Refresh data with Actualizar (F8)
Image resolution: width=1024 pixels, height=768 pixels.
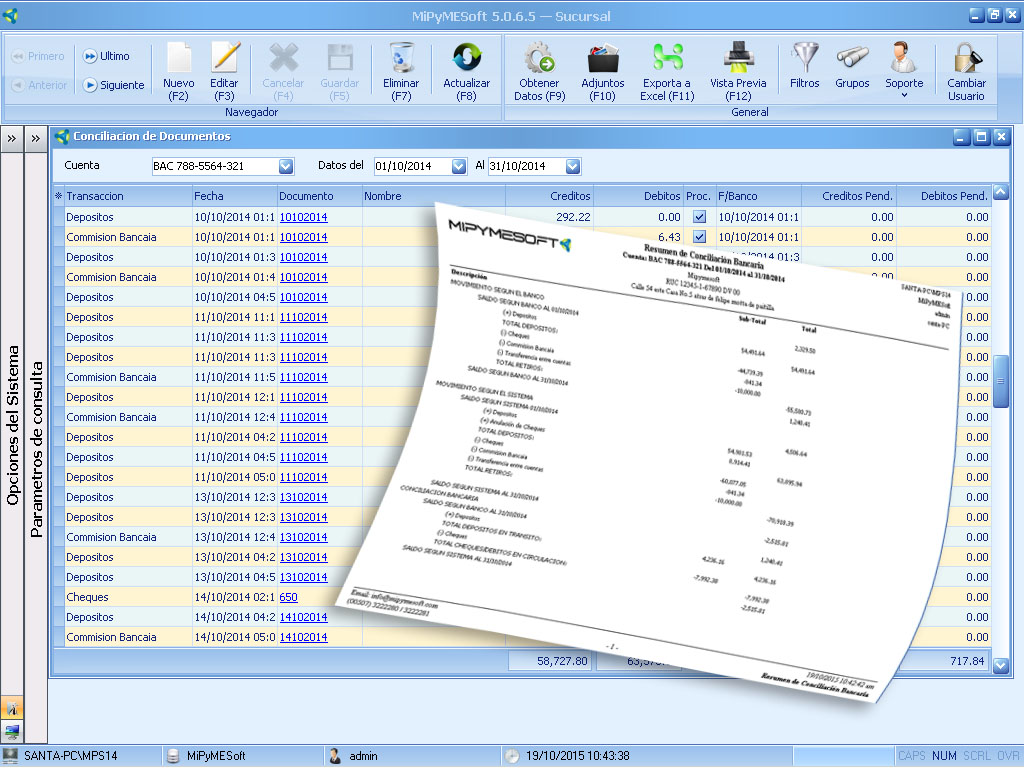coord(466,58)
